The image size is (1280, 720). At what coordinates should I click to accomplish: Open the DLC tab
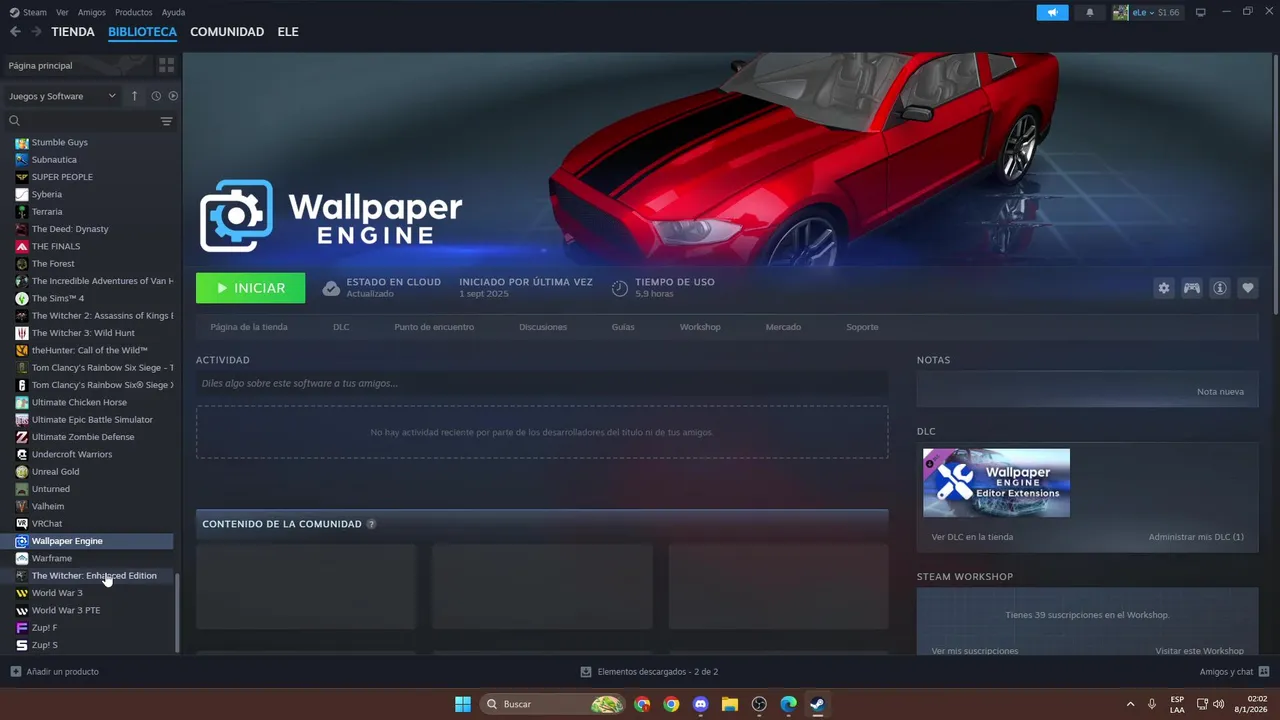pyautogui.click(x=341, y=327)
